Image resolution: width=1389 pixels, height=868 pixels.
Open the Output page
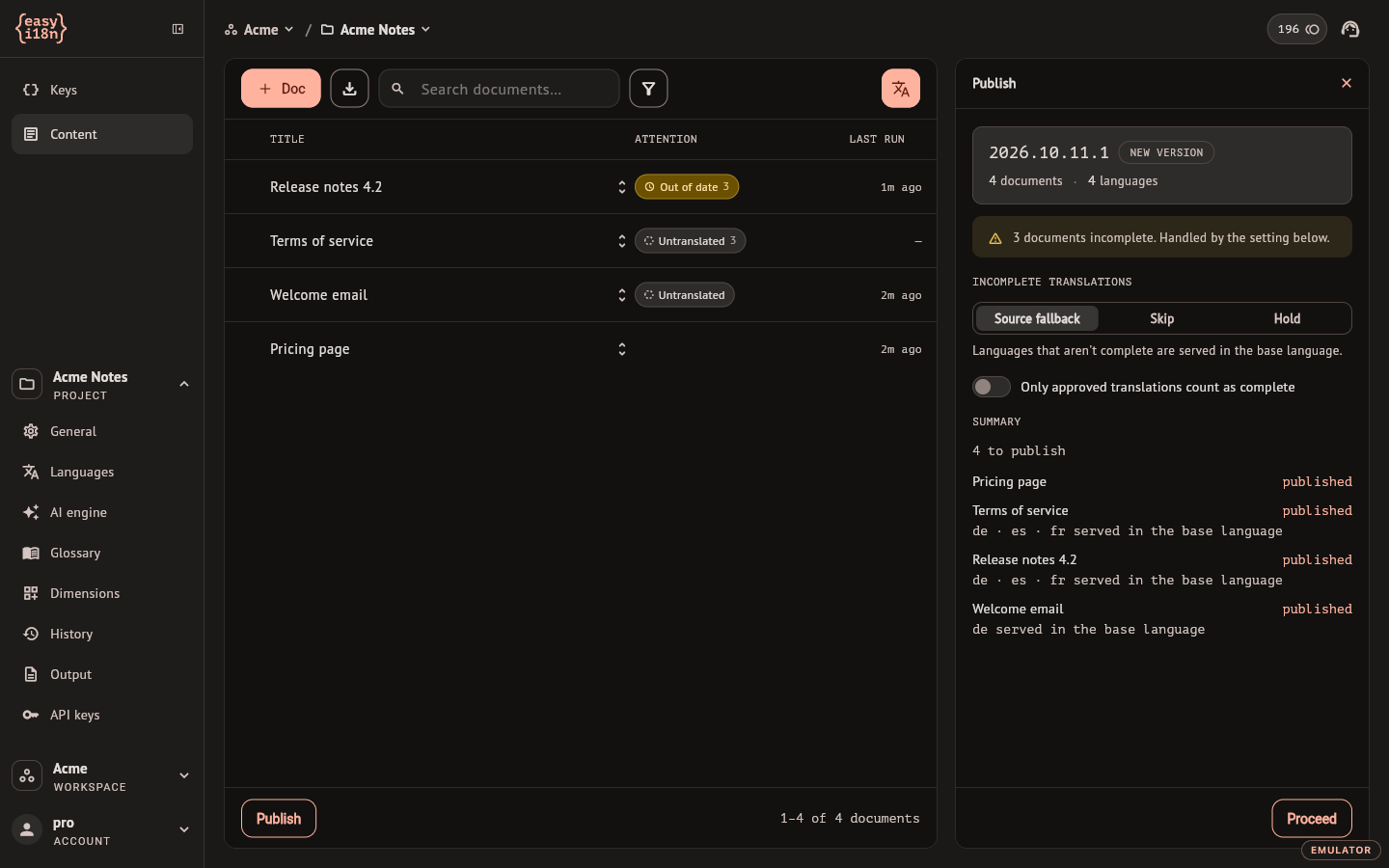[x=102, y=674]
